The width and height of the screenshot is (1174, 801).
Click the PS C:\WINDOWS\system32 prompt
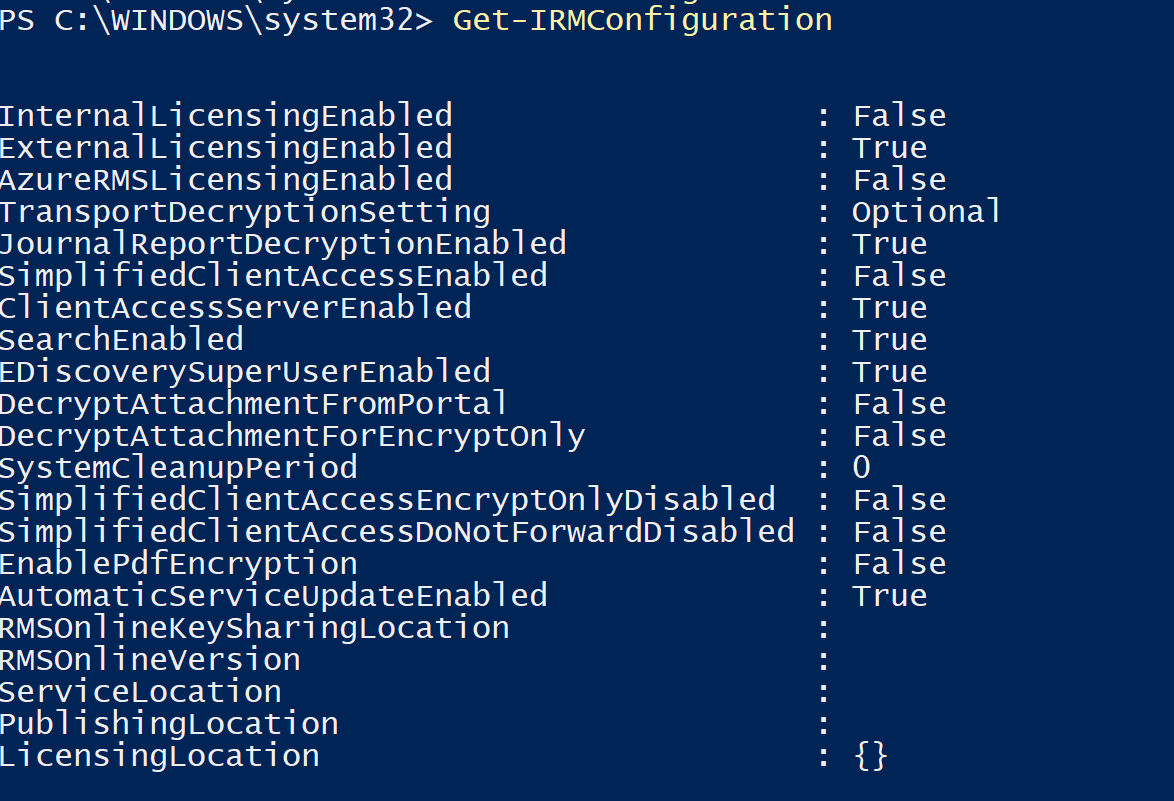click(216, 20)
